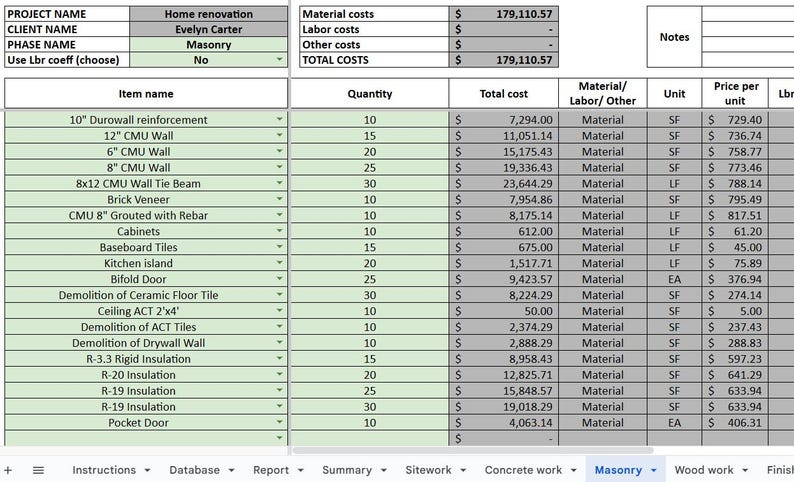The width and height of the screenshot is (794, 482).
Task: Open dropdown for 8x12 CMU Wall Tie Beam
Action: [x=279, y=183]
